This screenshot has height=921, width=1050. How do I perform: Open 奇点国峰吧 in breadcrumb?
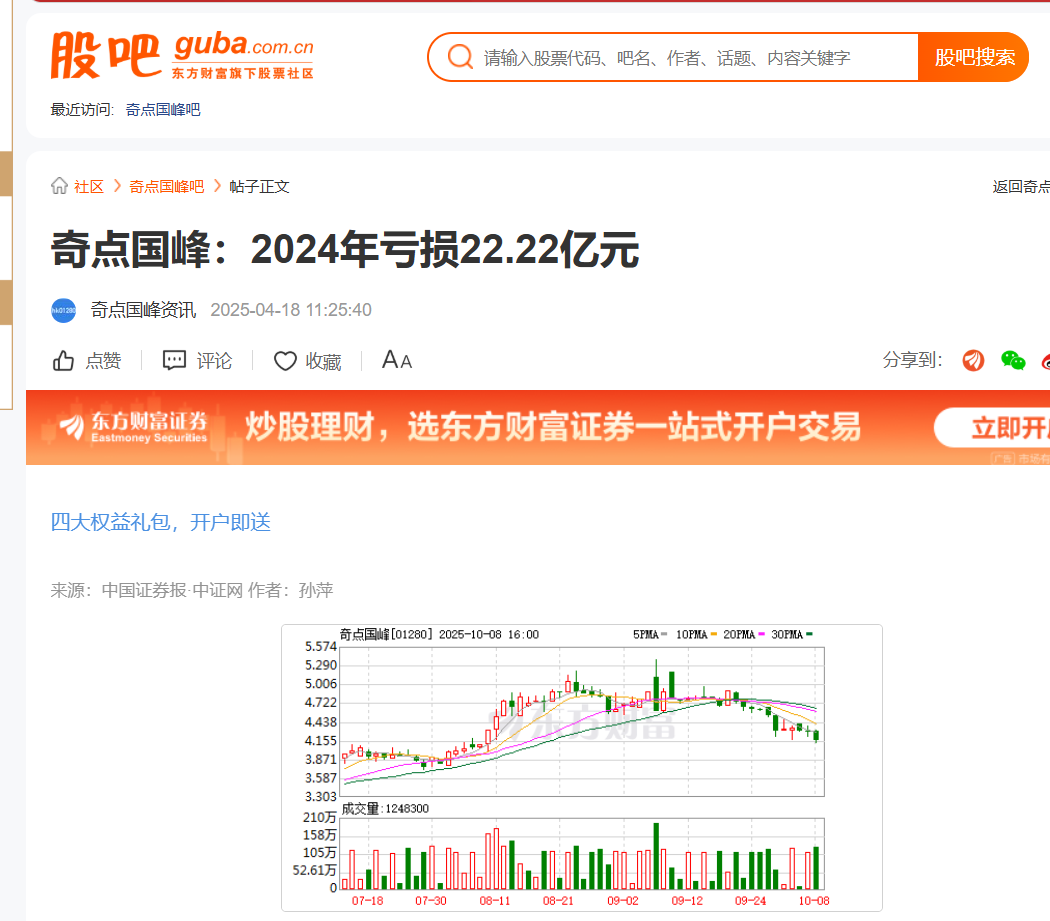(166, 186)
